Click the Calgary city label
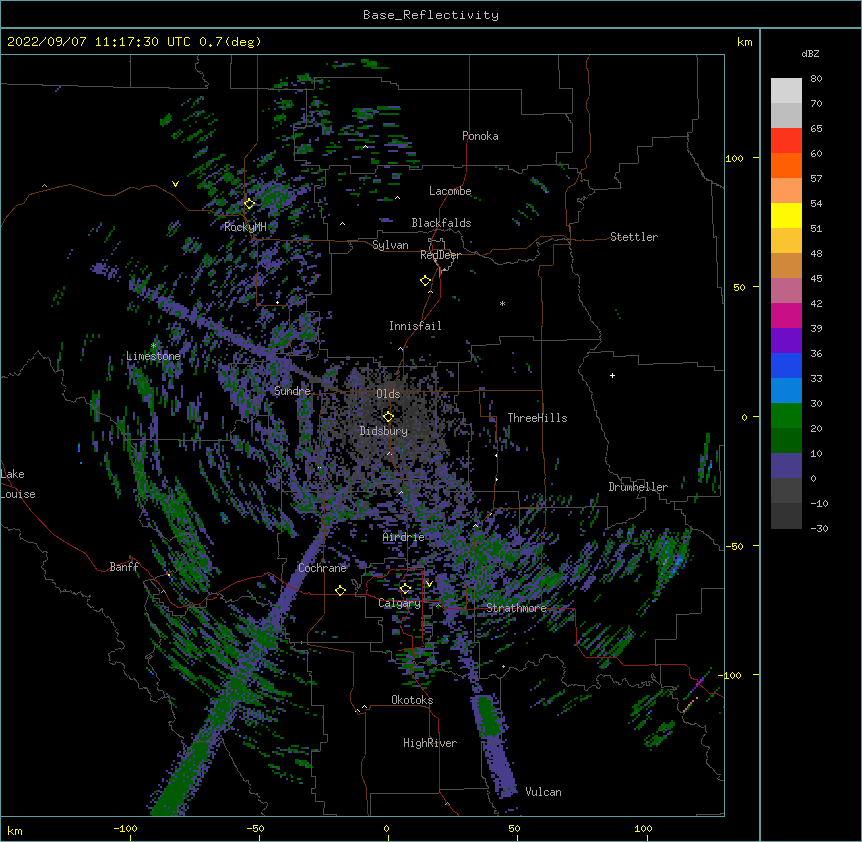 399,603
